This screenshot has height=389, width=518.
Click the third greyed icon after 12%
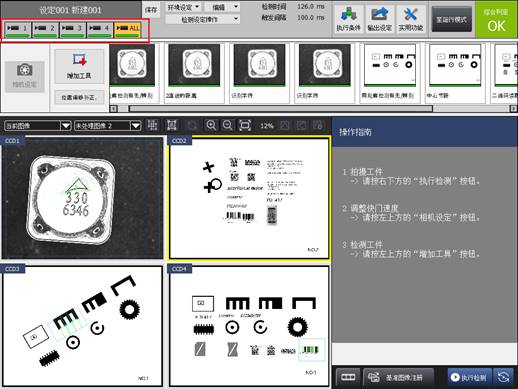(318, 125)
